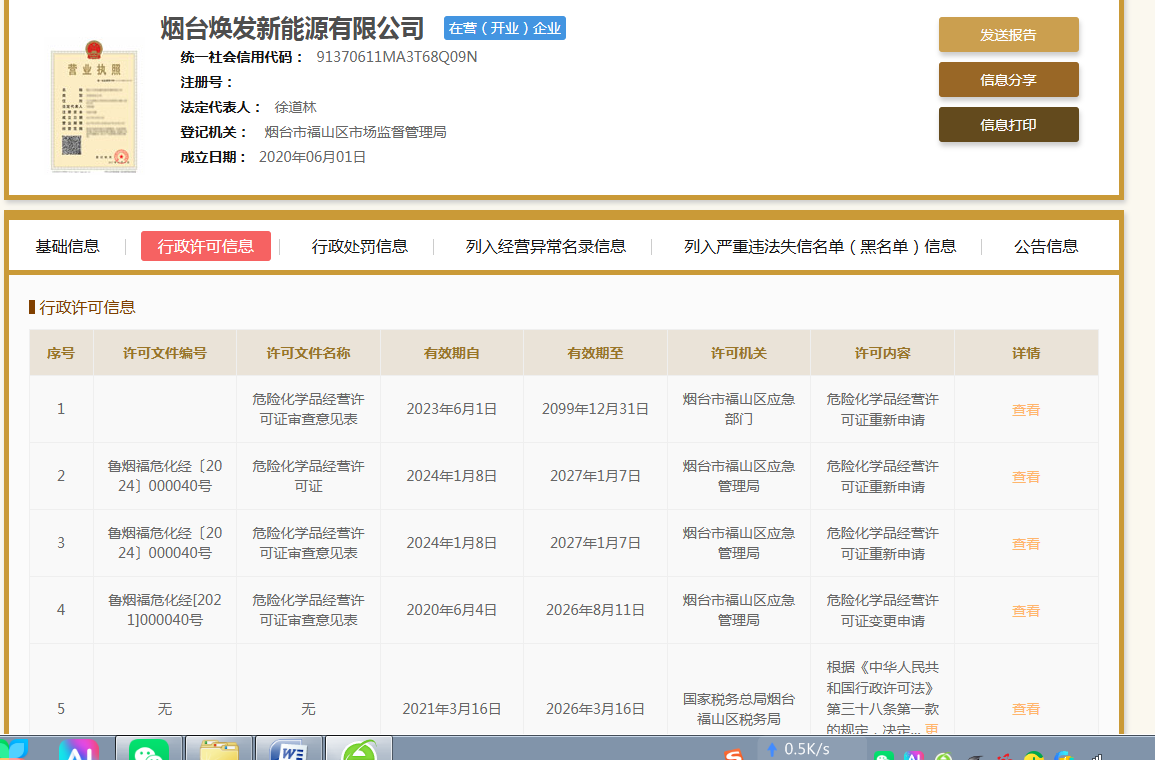Click the network speed 0.5K/s indicator

(x=798, y=749)
